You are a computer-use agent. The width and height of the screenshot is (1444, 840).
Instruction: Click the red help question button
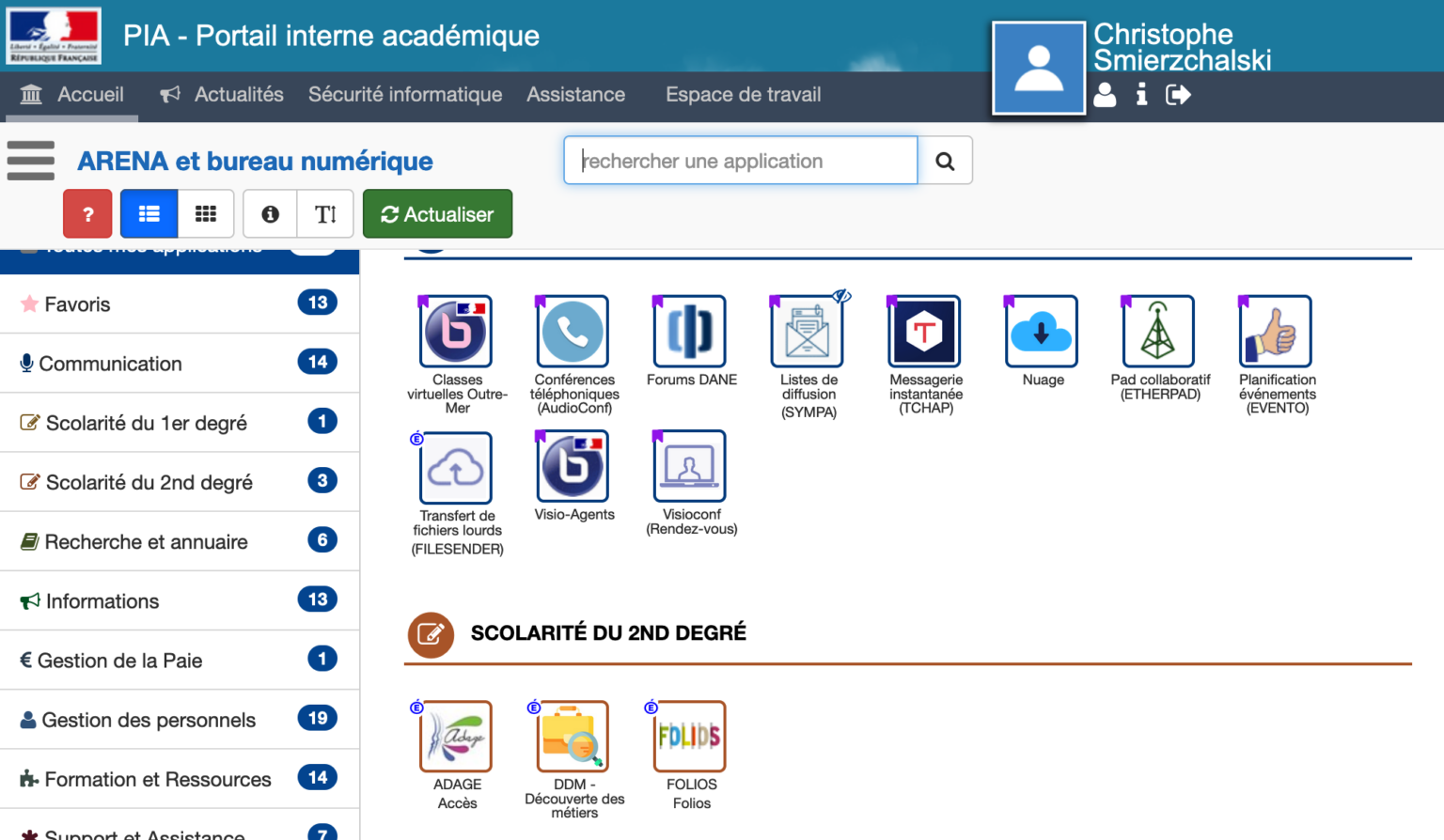click(87, 214)
